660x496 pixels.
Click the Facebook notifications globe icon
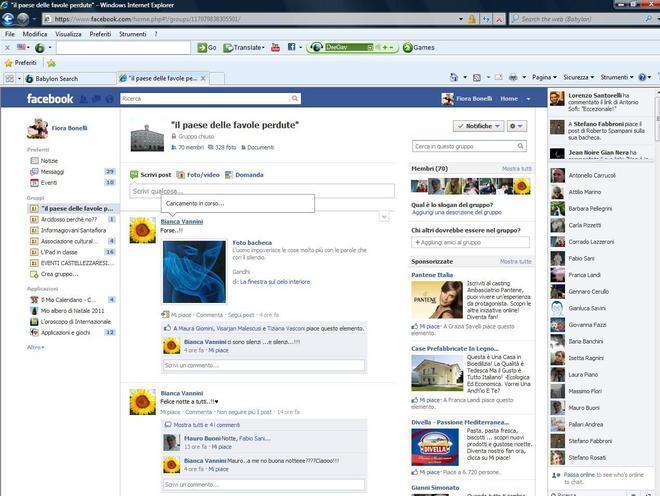point(109,99)
